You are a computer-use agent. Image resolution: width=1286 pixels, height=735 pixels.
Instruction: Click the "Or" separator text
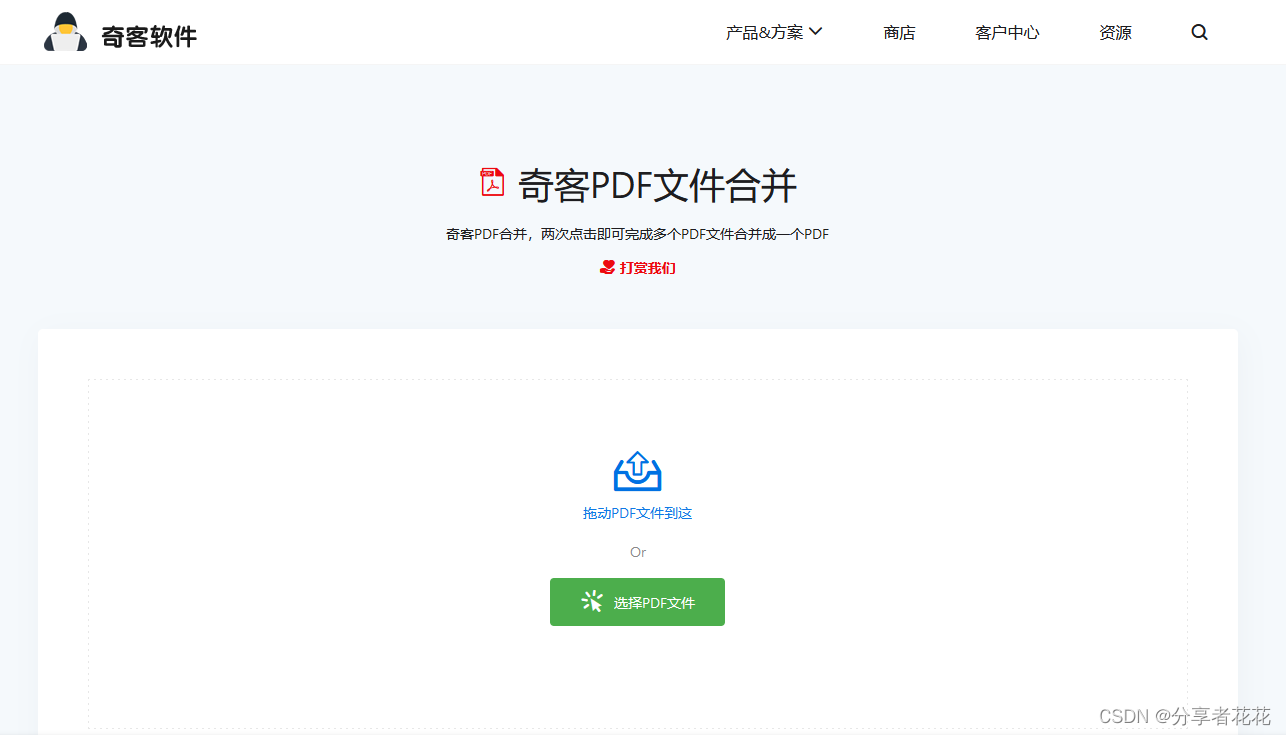pos(638,552)
